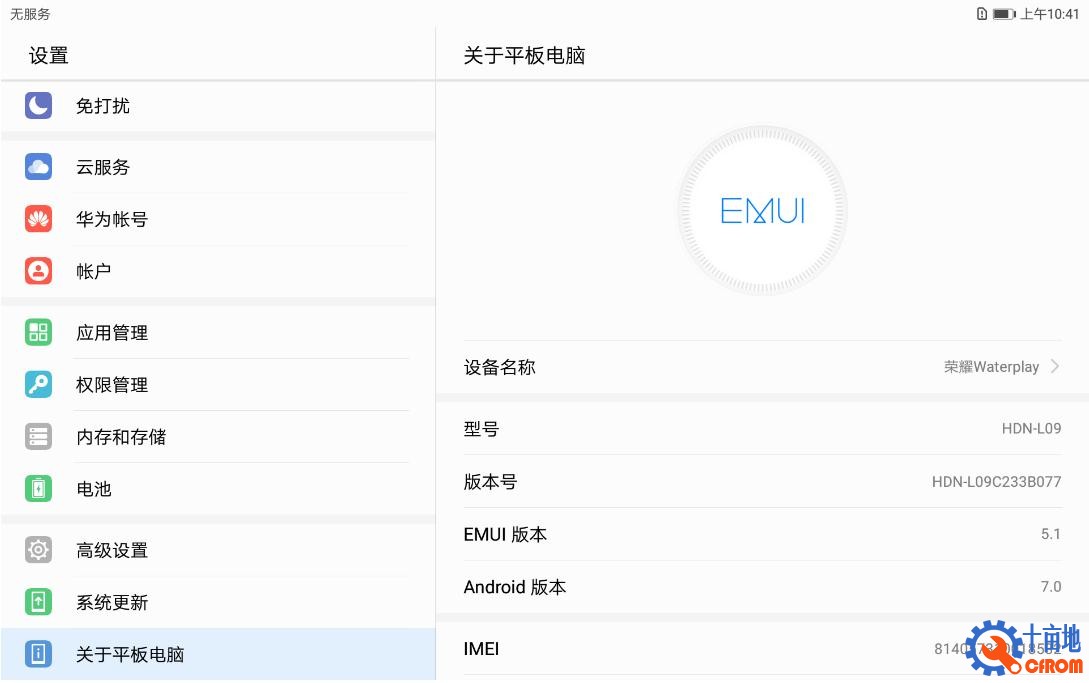Viewport: 1089px width, 683px height.
Task: Open the memory and storage icon
Action: click(x=38, y=437)
